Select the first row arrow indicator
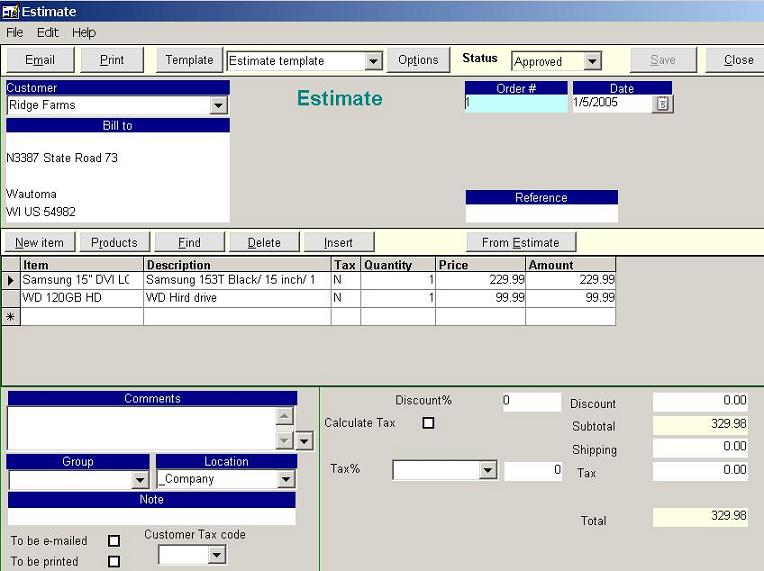 tap(11, 281)
